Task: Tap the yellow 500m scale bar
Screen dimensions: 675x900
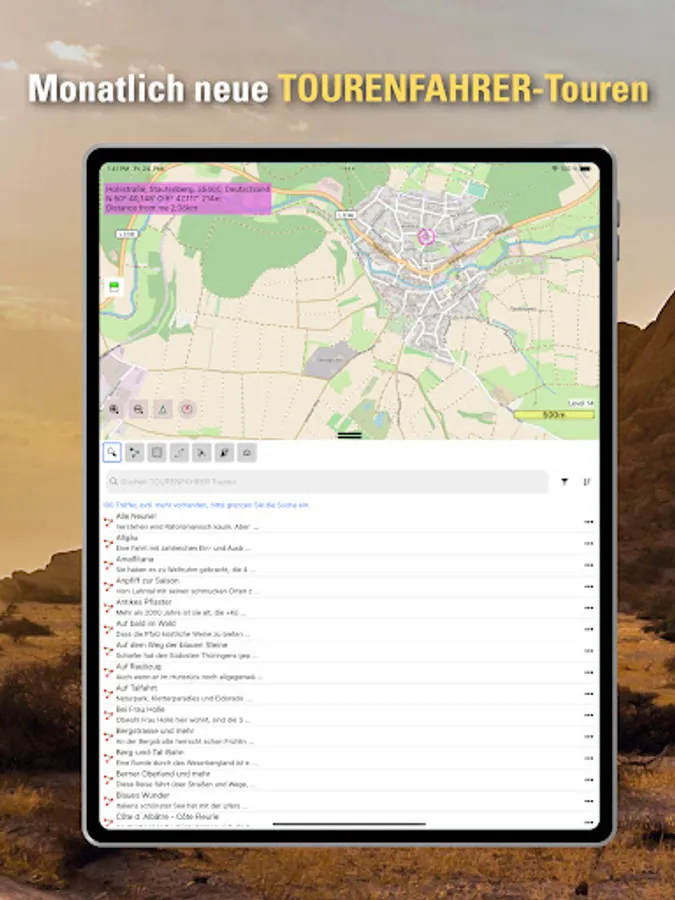Action: [554, 414]
